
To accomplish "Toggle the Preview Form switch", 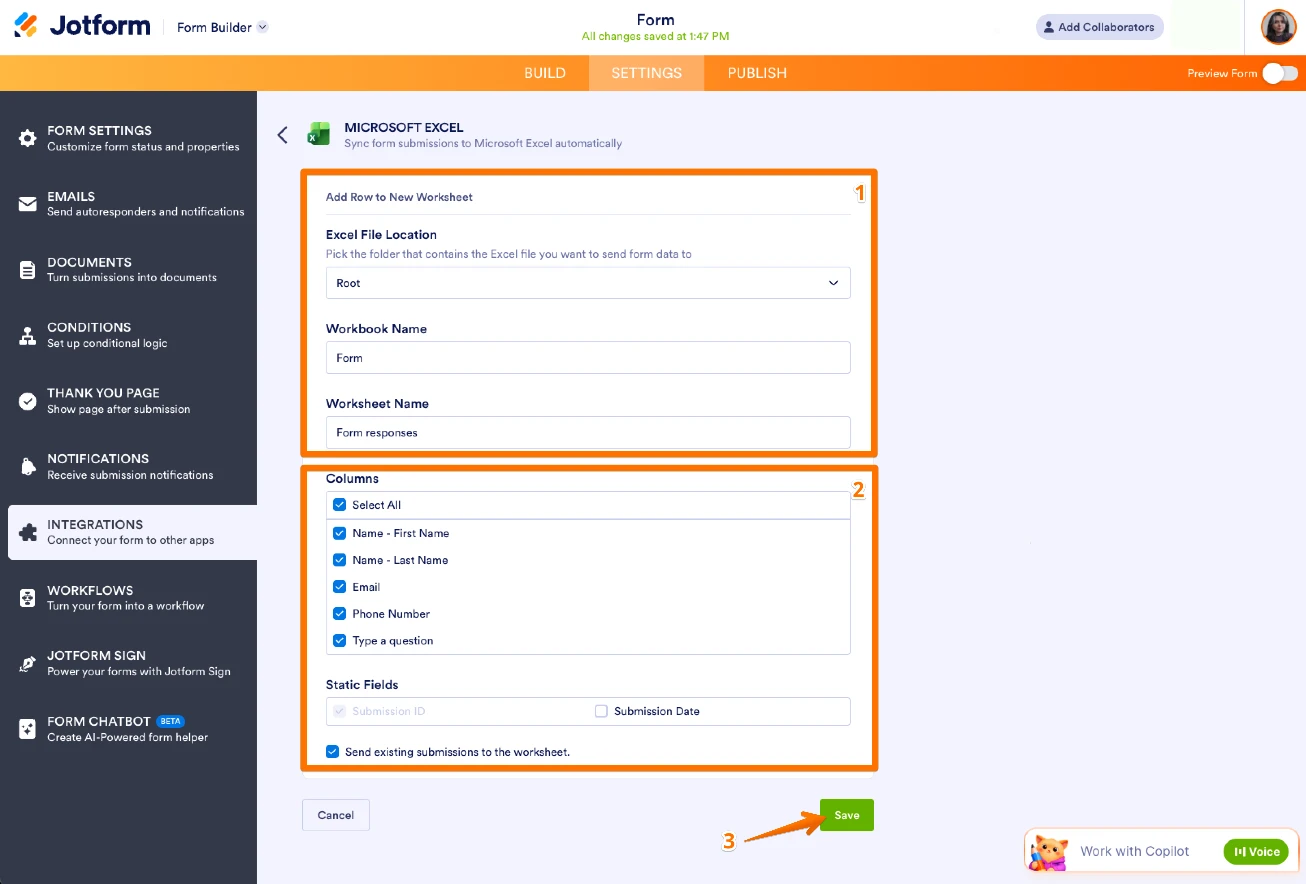I will point(1278,72).
